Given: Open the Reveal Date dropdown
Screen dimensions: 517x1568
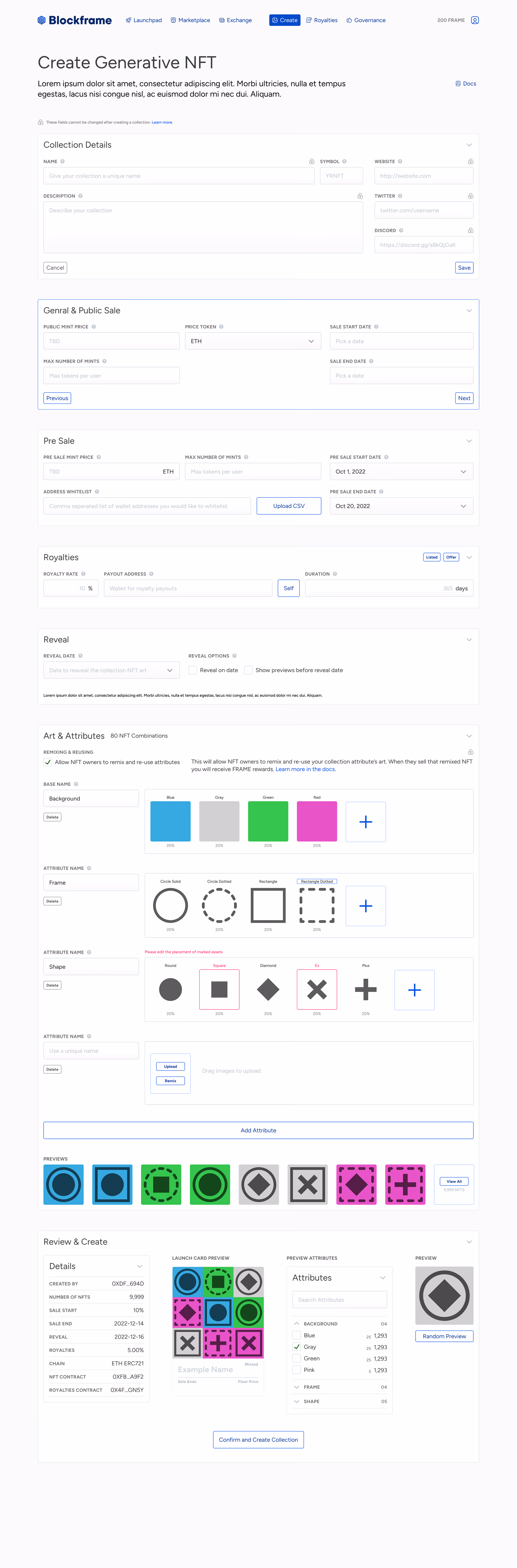Looking at the screenshot, I should click(111, 670).
